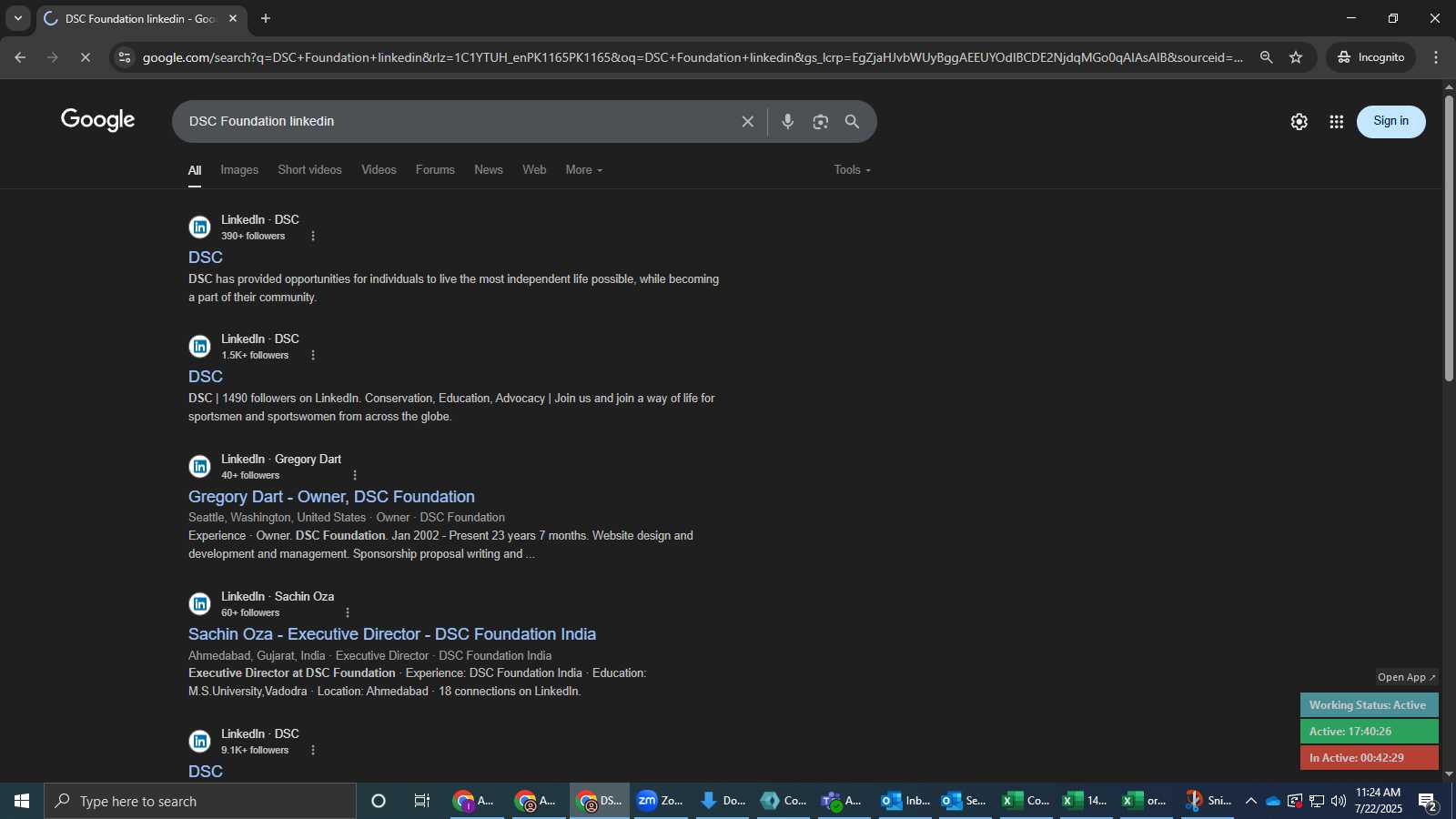Screen dimensions: 1456x819
Task: Open DSC link with 390+ followers
Action: click(x=206, y=258)
